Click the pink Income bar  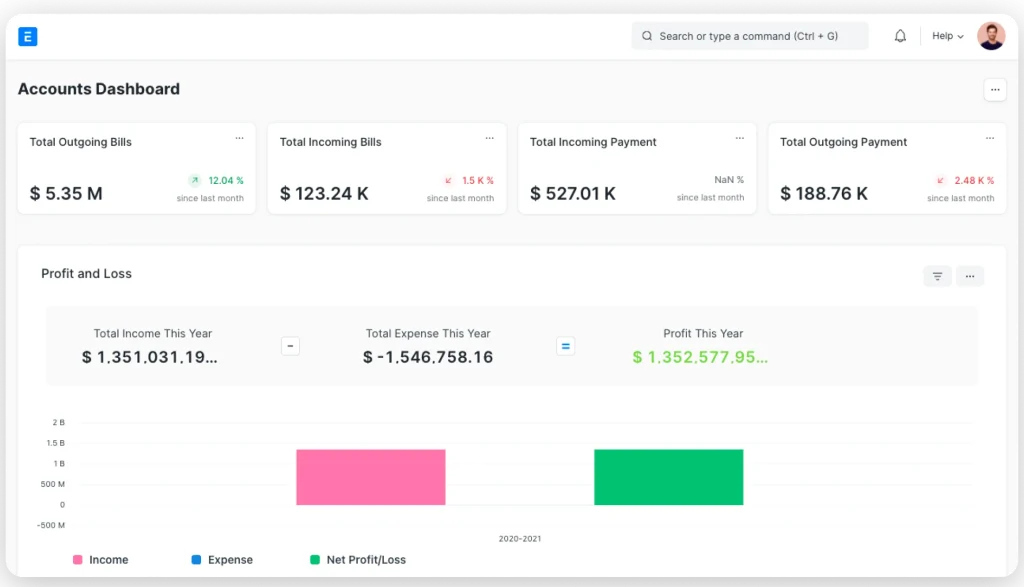click(x=370, y=477)
